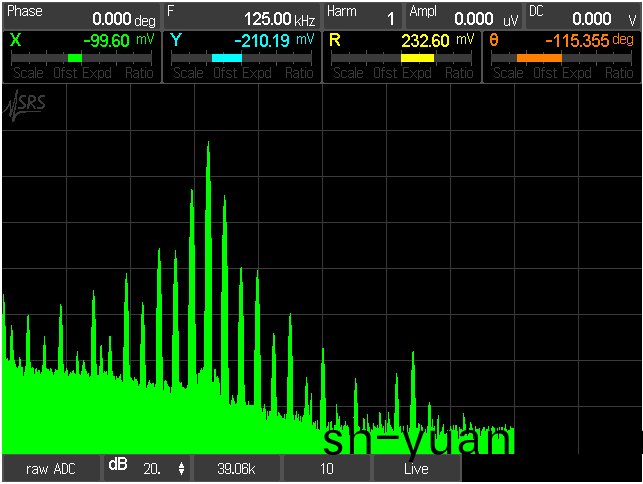Click the tallest peak in the spectrum
643x484 pixels.
pos(208,145)
